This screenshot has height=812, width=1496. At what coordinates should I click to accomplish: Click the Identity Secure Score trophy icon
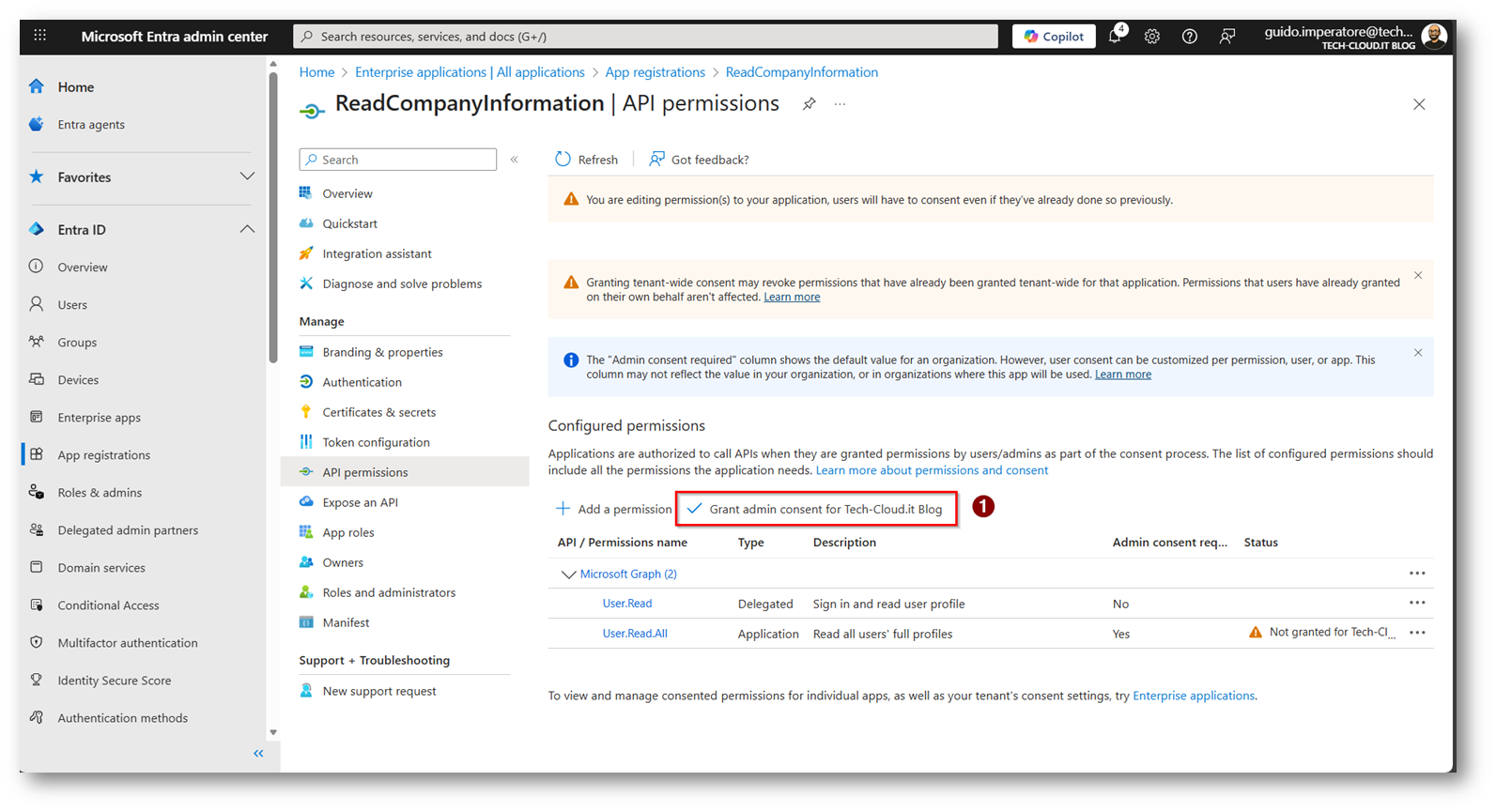[x=37, y=680]
